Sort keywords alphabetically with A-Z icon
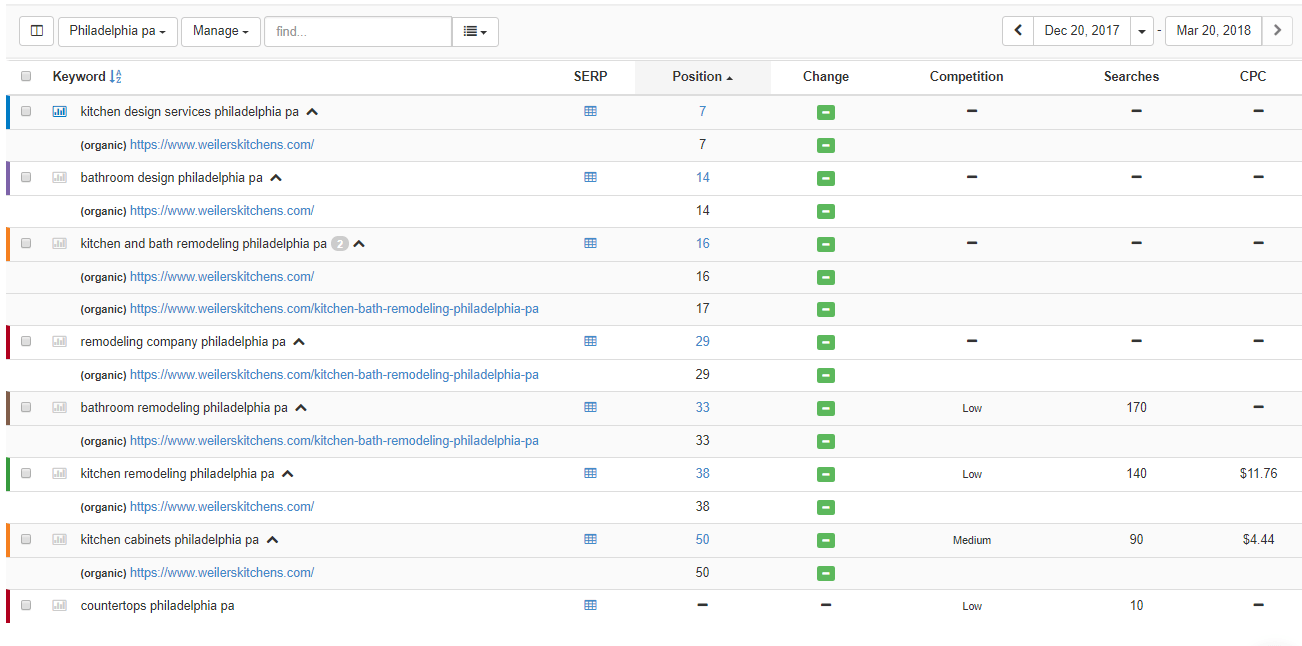Screen dimensions: 1302x646 [x=115, y=77]
